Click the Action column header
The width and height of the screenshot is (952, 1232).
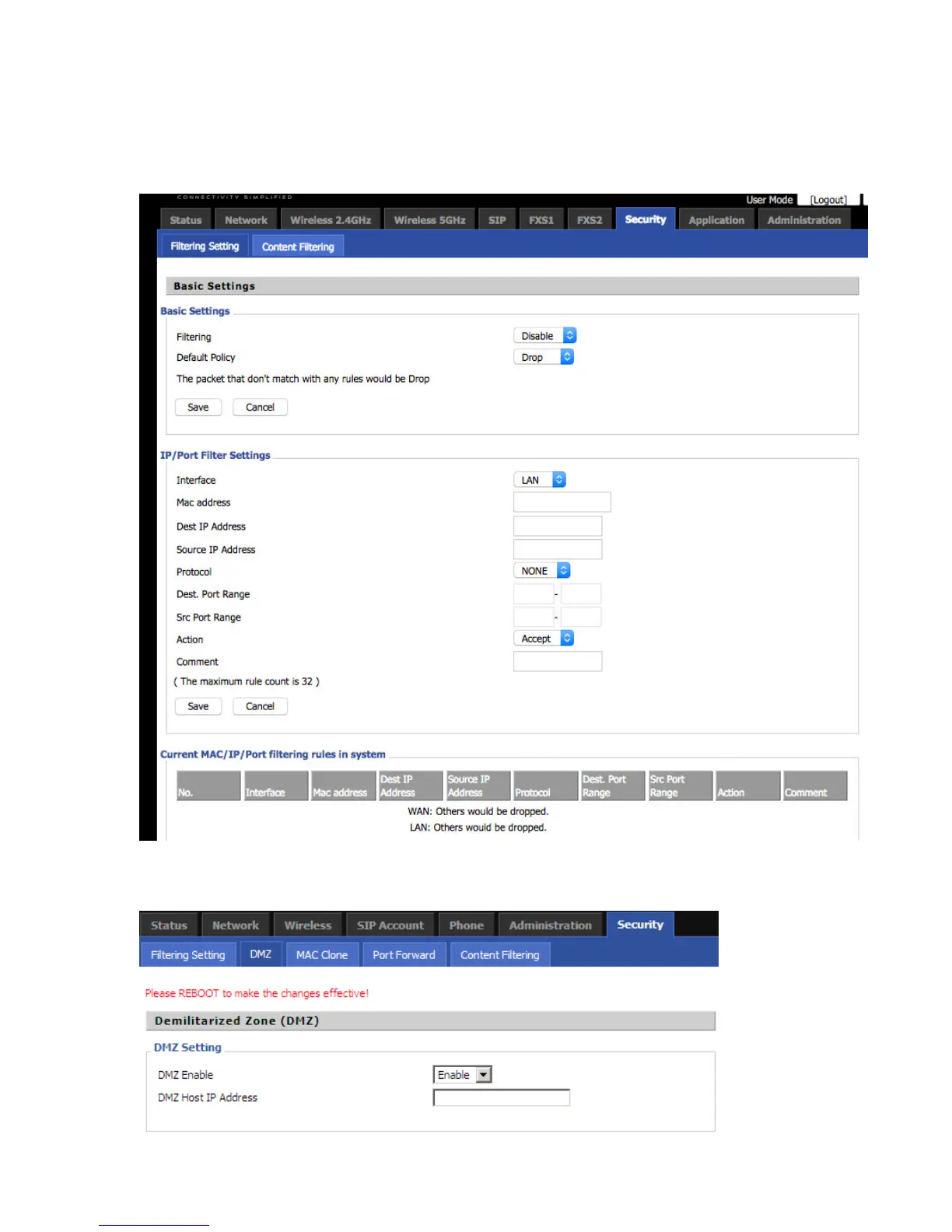click(x=748, y=786)
